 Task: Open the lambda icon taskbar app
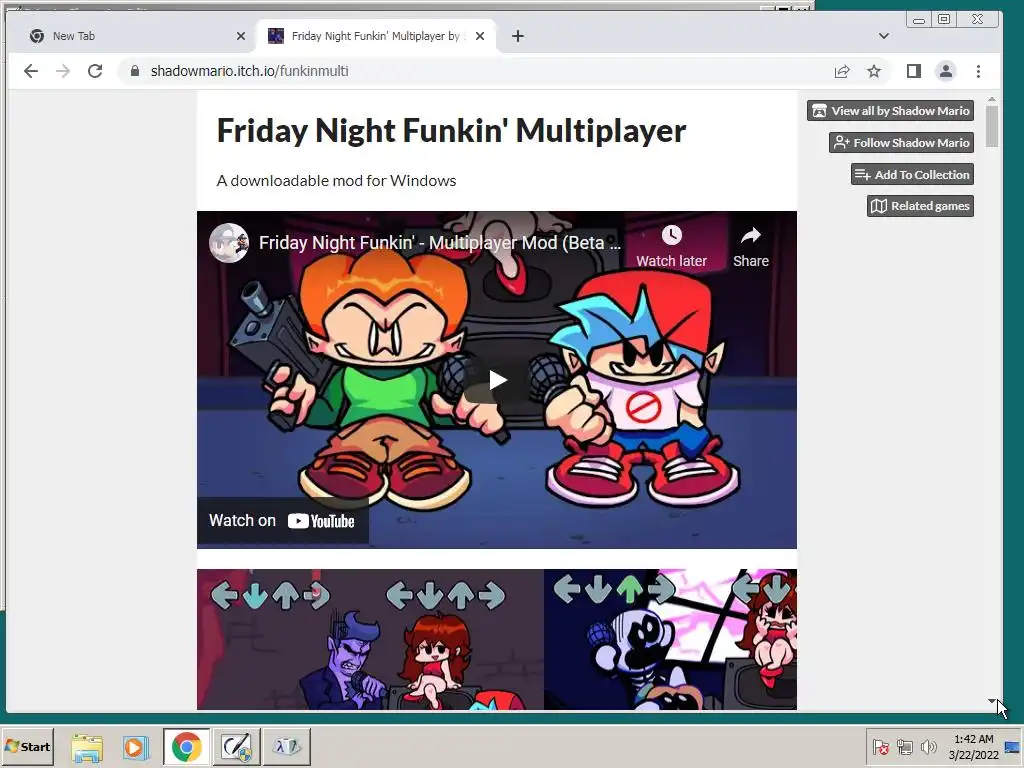point(287,746)
